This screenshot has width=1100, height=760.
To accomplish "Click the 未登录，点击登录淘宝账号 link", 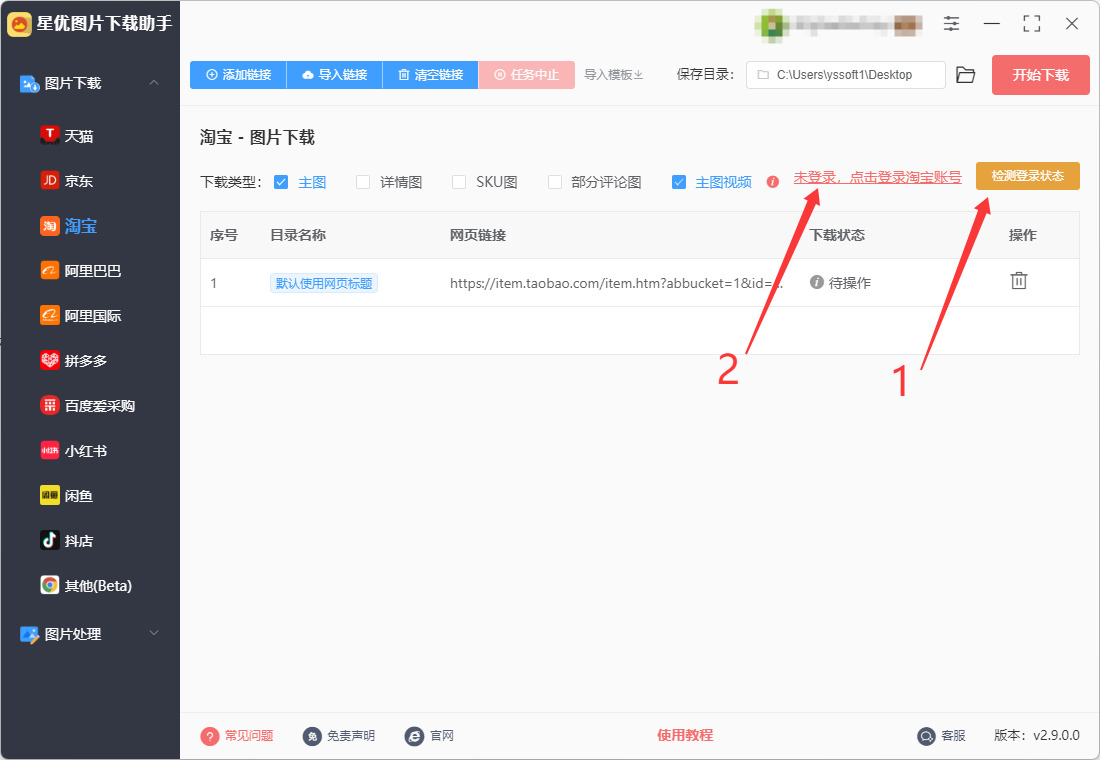I will coord(877,178).
